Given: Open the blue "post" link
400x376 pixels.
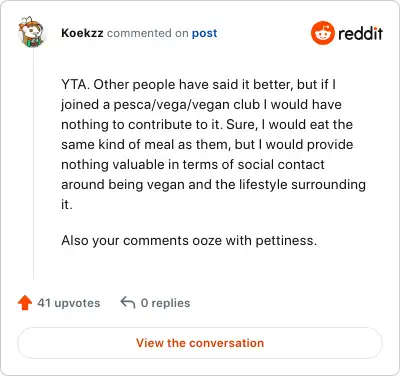Looking at the screenshot, I should tap(204, 33).
